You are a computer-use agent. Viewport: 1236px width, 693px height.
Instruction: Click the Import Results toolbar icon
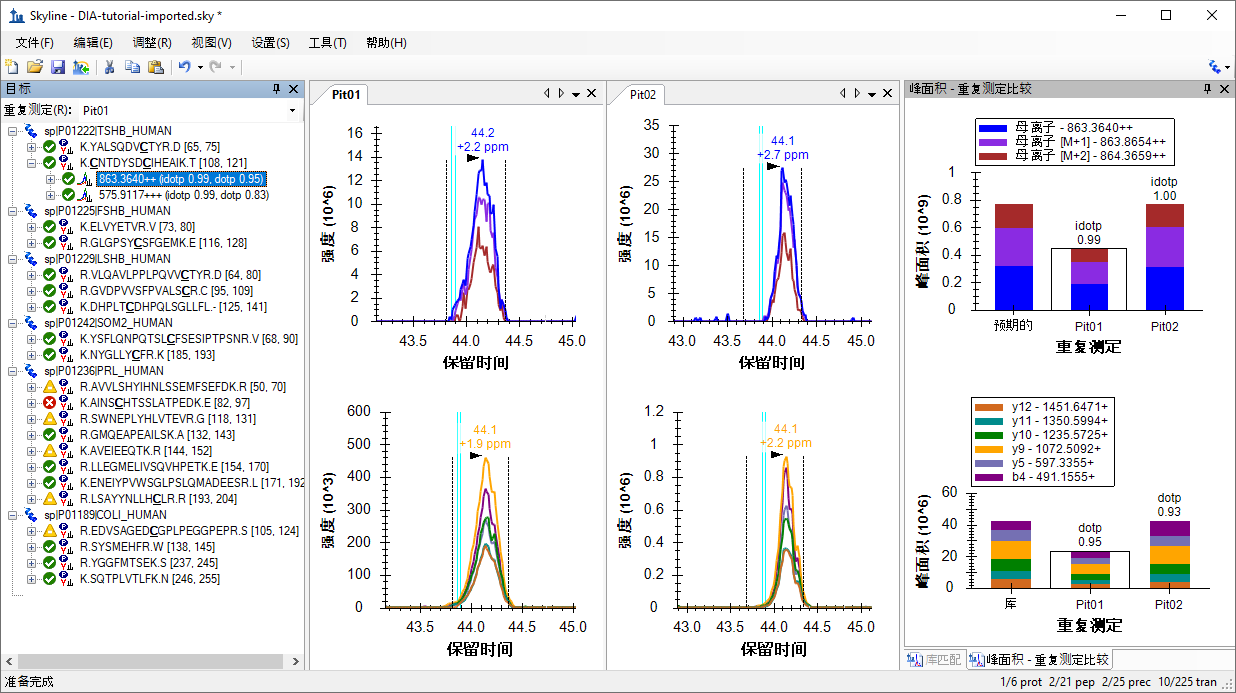click(81, 67)
